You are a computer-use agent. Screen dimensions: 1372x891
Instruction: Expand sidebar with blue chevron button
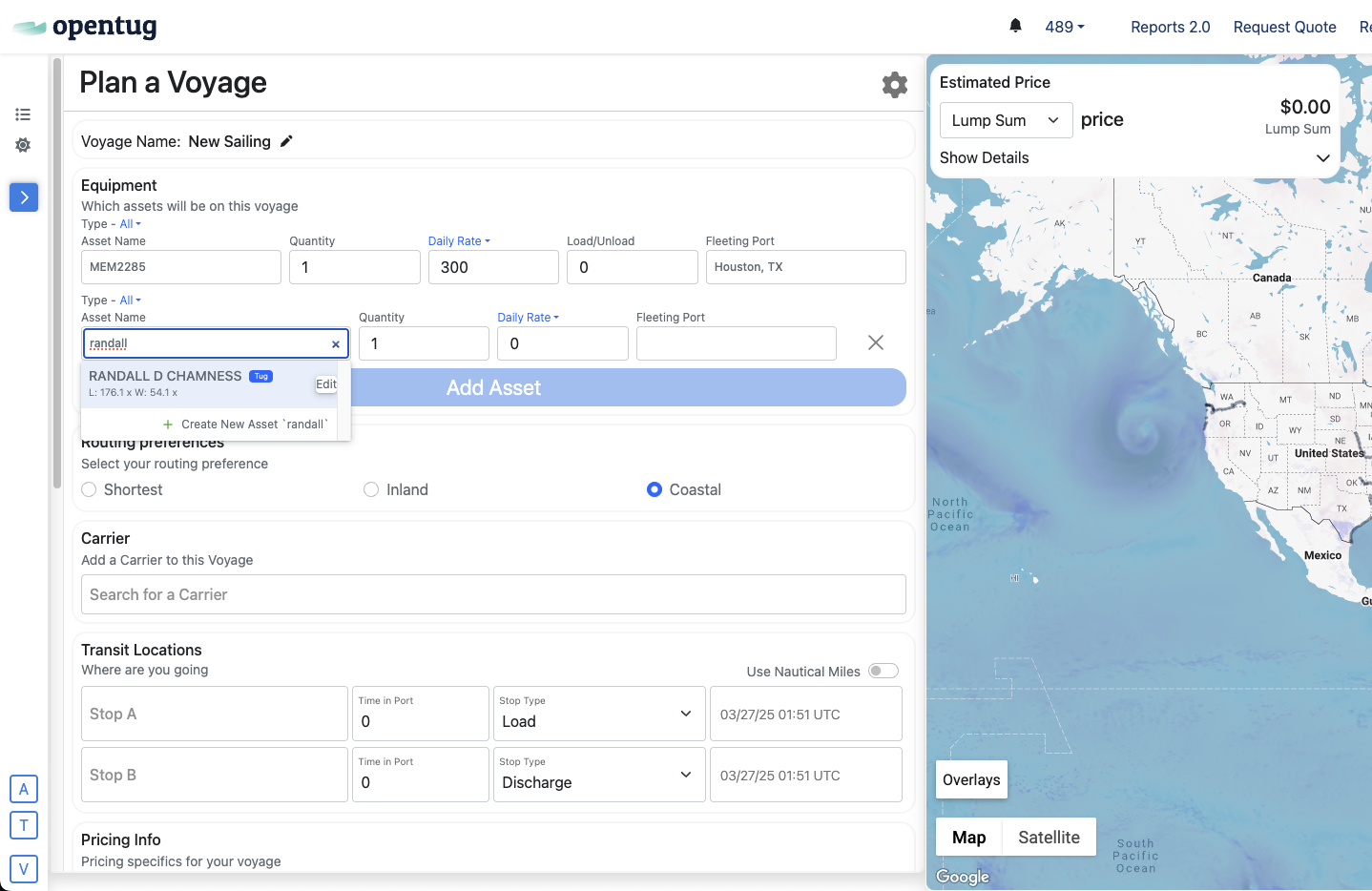[24, 197]
